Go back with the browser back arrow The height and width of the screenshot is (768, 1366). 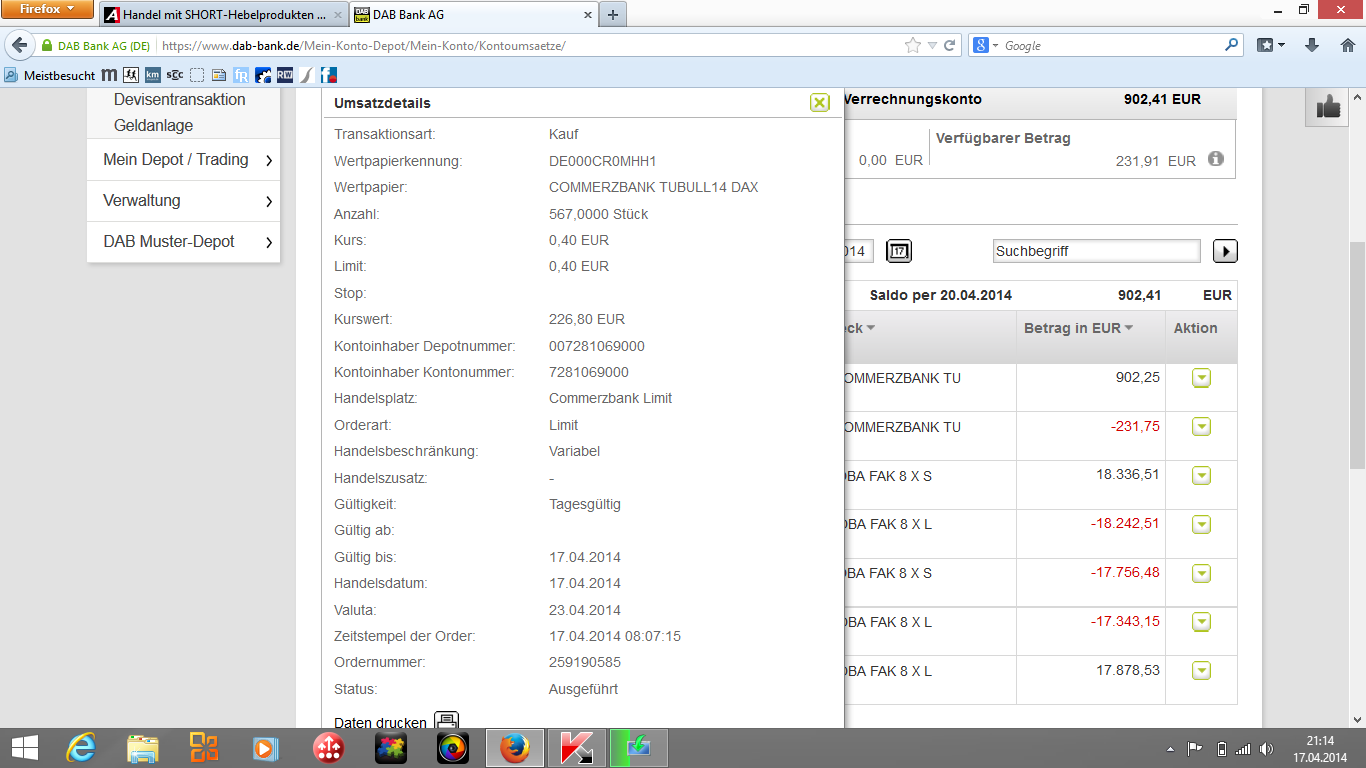click(x=20, y=45)
